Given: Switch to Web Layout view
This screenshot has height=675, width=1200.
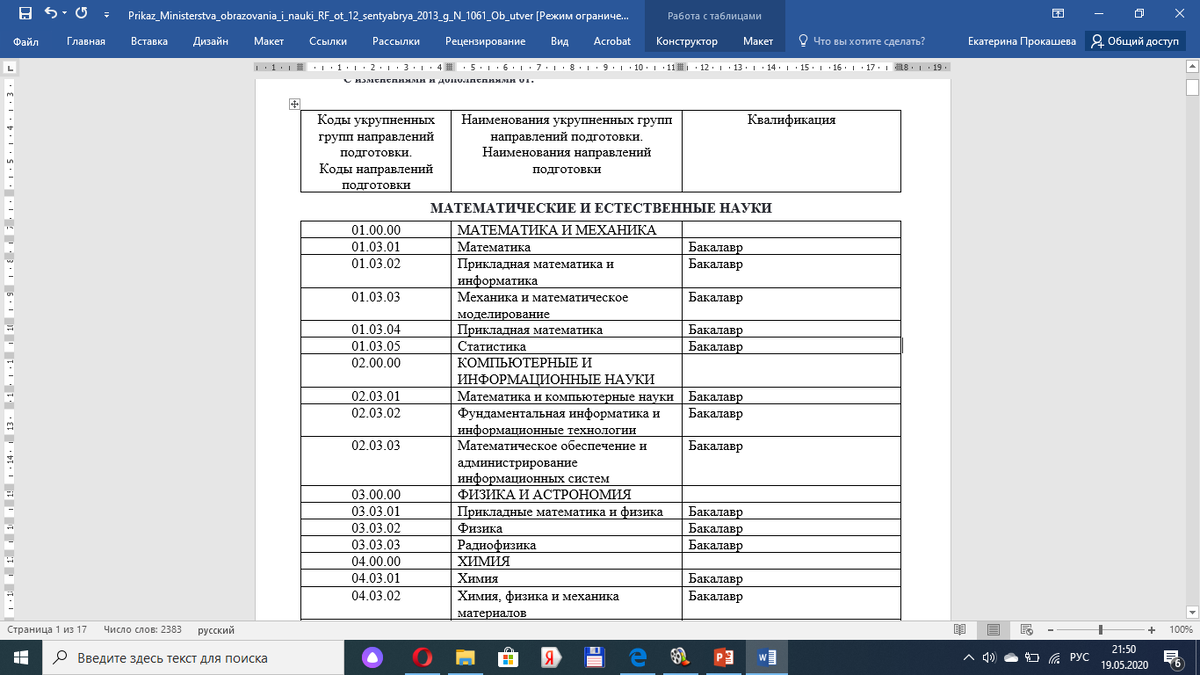Looking at the screenshot, I should (x=1027, y=630).
